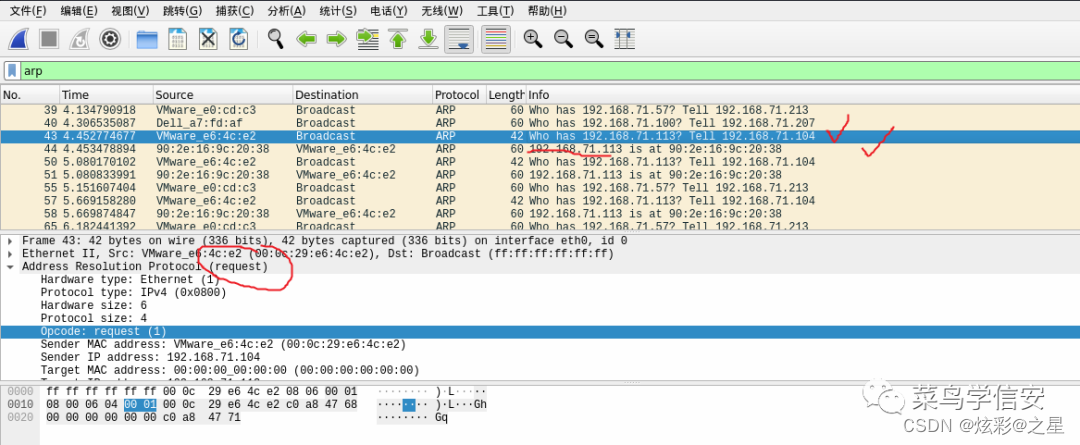Open the 编辑(E) menu
This screenshot has height=445, width=1080.
[x=79, y=10]
